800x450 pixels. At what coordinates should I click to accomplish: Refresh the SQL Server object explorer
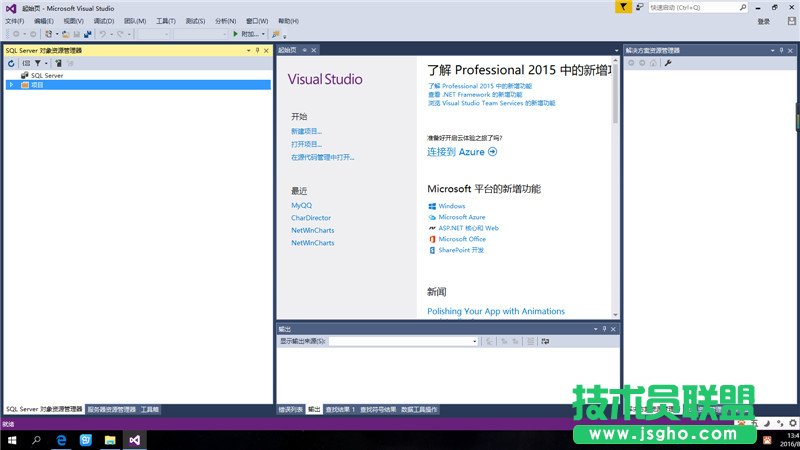(11, 63)
